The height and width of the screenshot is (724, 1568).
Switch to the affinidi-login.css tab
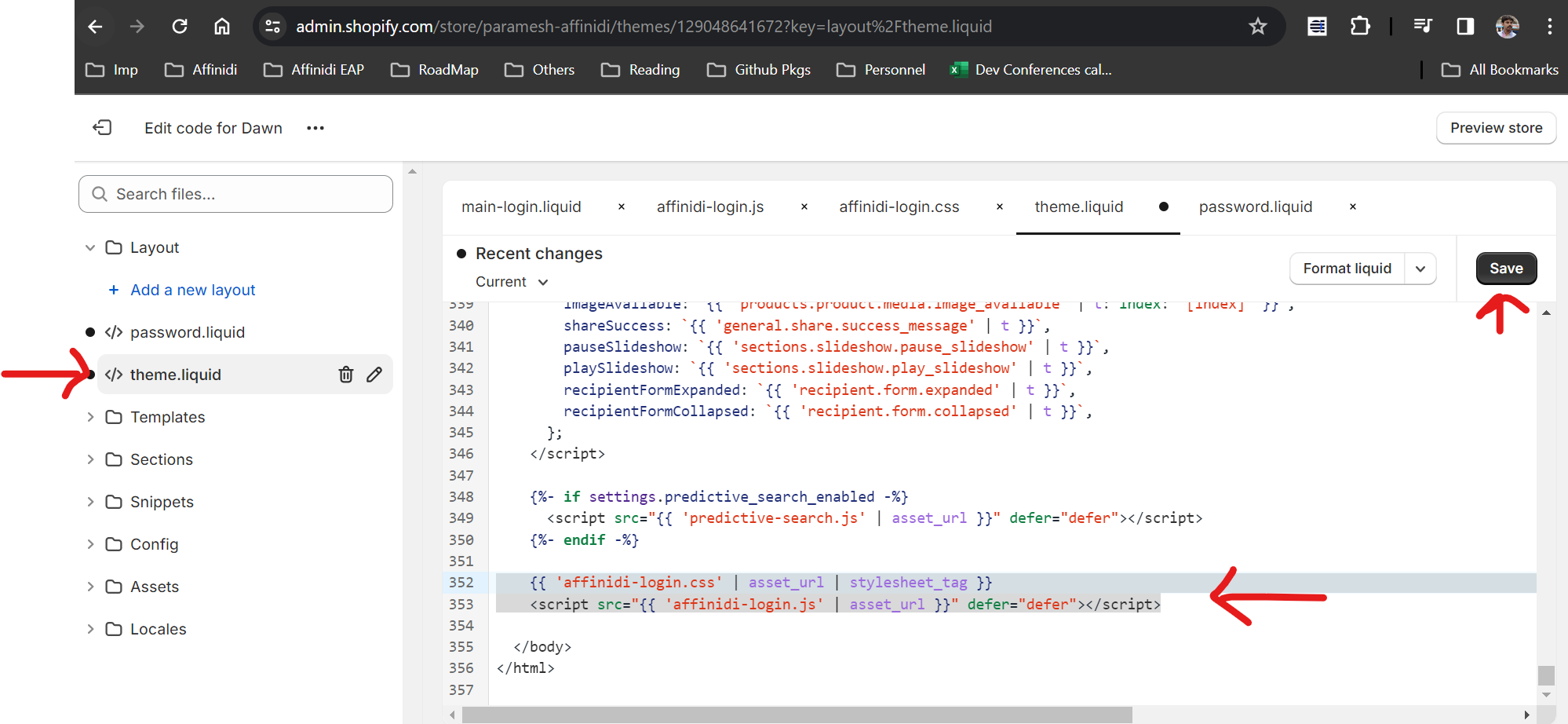click(899, 207)
